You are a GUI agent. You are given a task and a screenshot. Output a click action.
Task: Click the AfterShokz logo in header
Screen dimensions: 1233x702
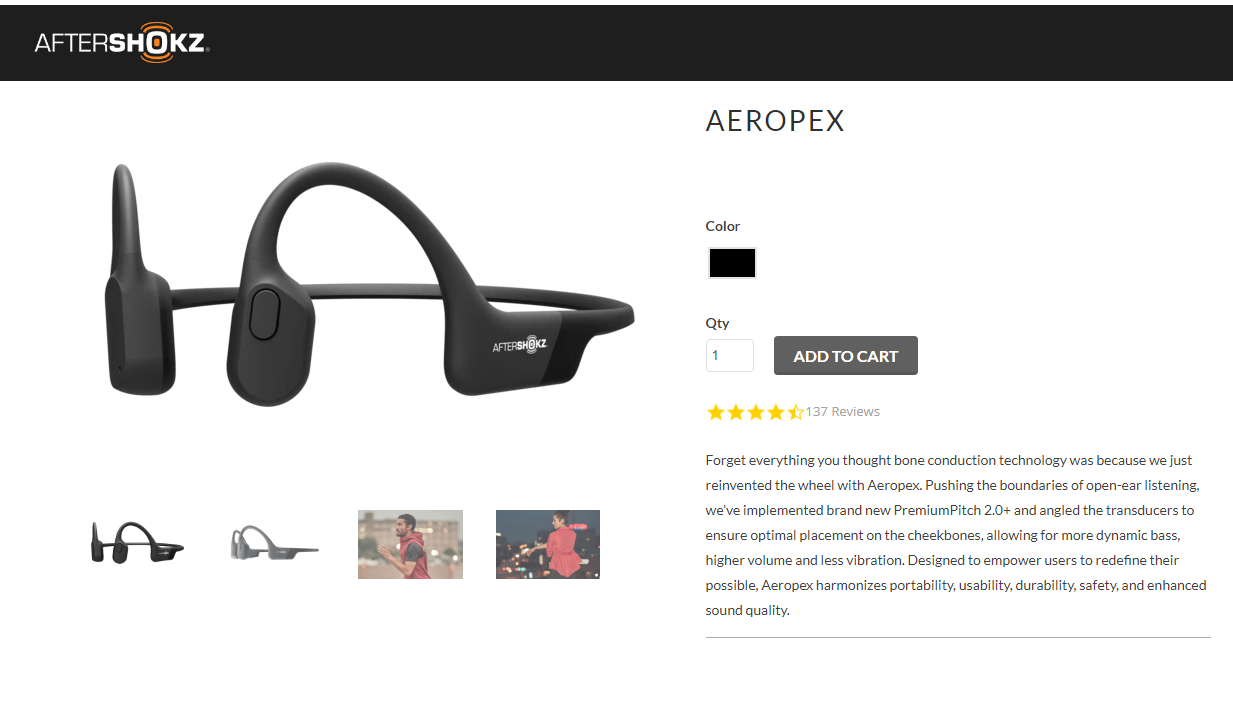pyautogui.click(x=121, y=43)
